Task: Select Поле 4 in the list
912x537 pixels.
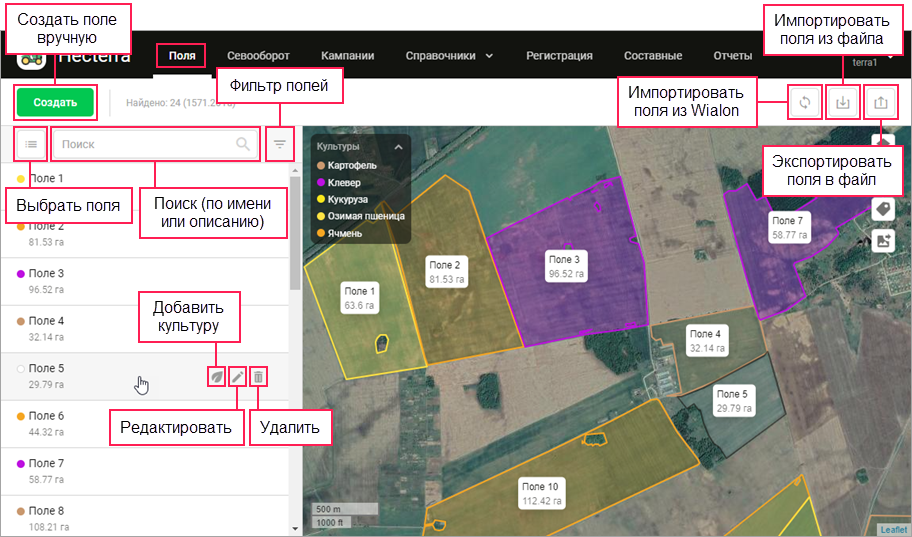Action: (x=144, y=329)
